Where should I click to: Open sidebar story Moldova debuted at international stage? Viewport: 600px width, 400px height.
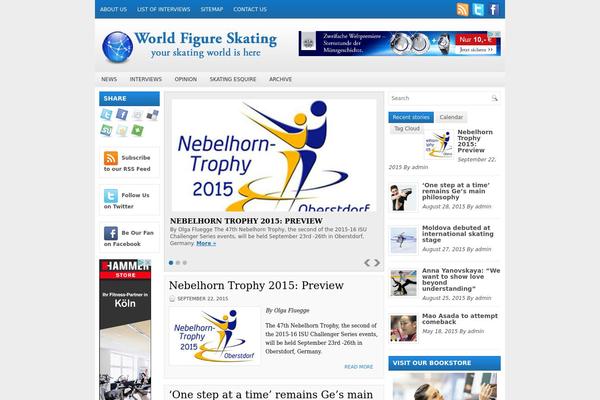(x=458, y=234)
